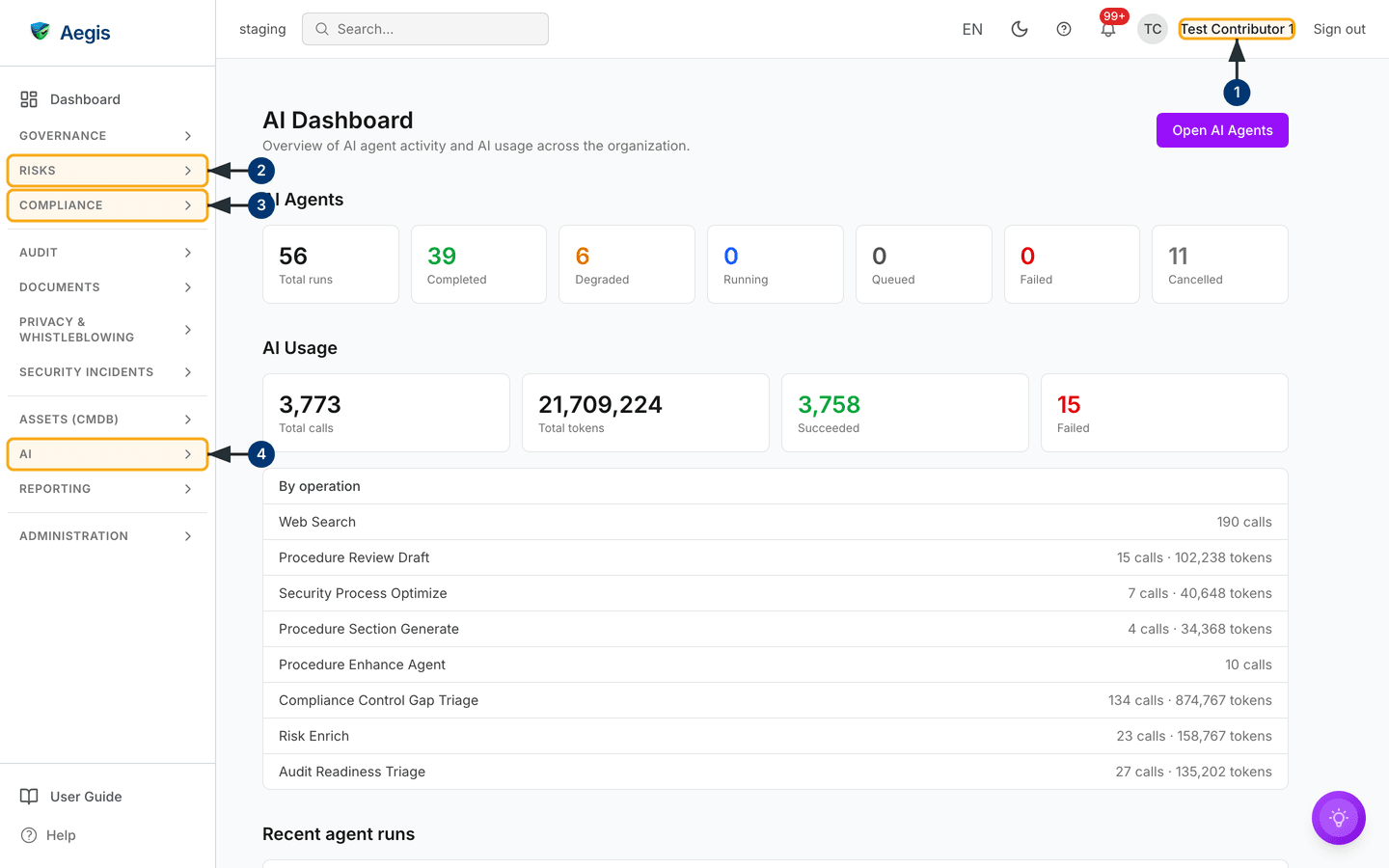Expand the Risks section chevron
1389x868 pixels.
(188, 171)
